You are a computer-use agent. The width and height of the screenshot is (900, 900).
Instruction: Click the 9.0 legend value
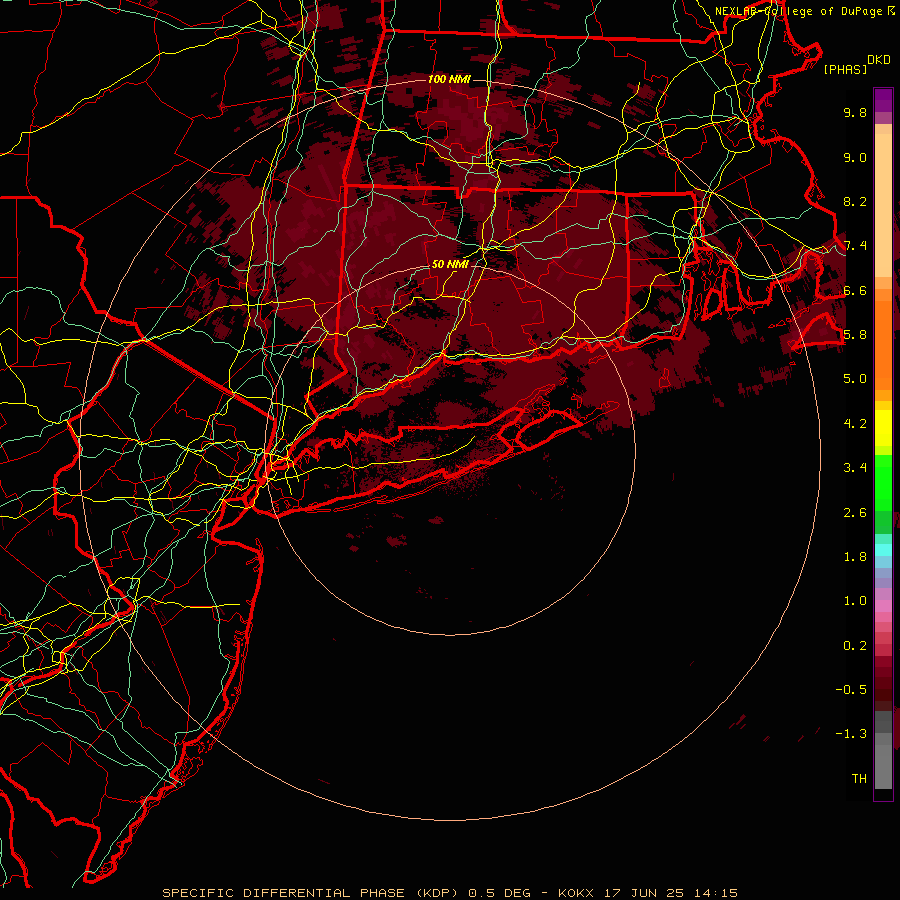coord(855,157)
